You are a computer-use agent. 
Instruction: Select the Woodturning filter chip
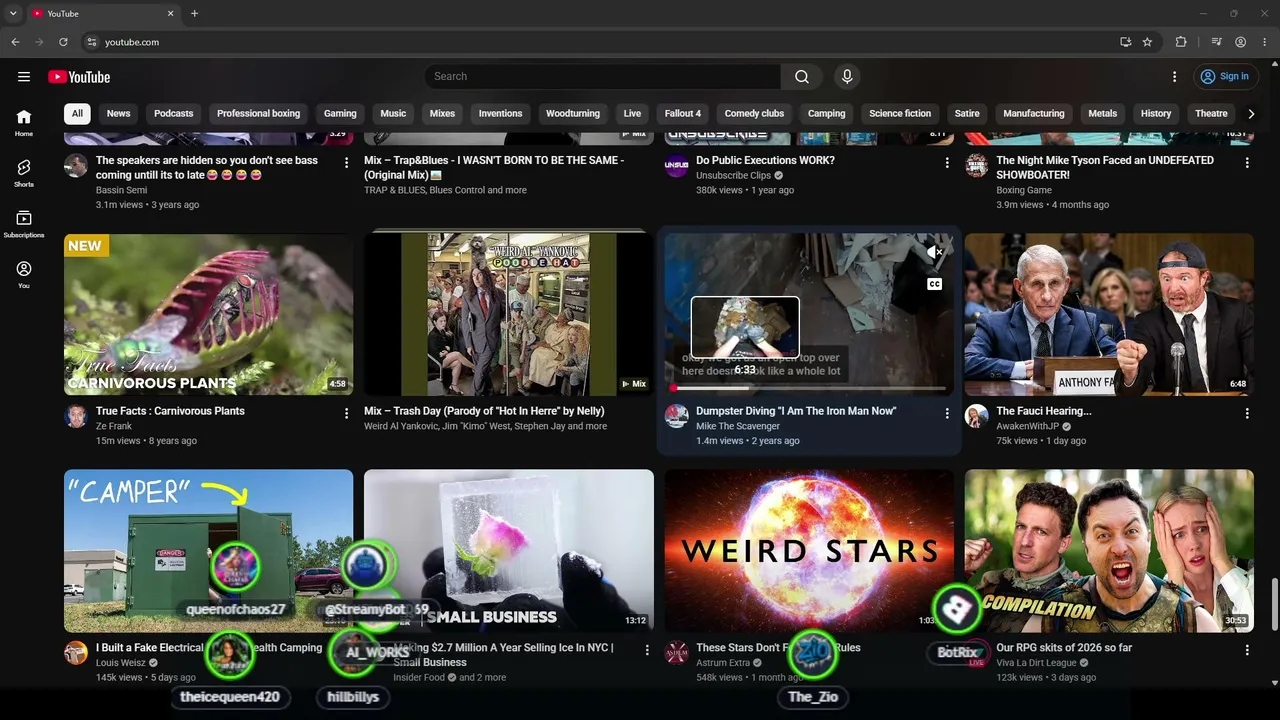[x=573, y=114]
